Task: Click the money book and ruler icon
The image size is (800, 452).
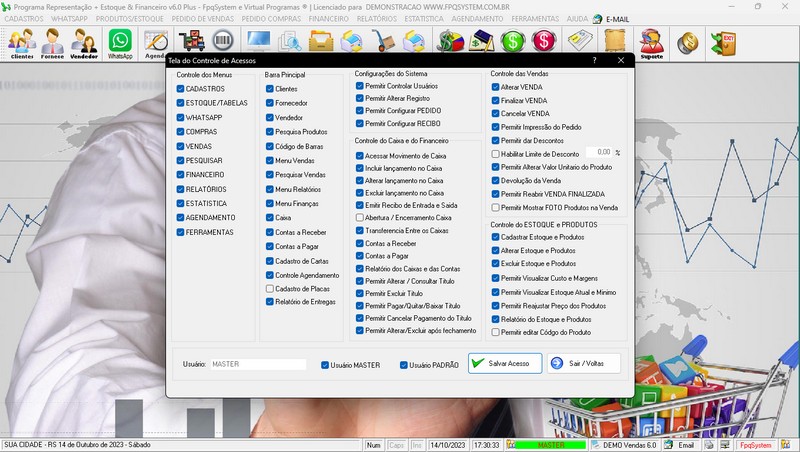Action: [x=482, y=41]
